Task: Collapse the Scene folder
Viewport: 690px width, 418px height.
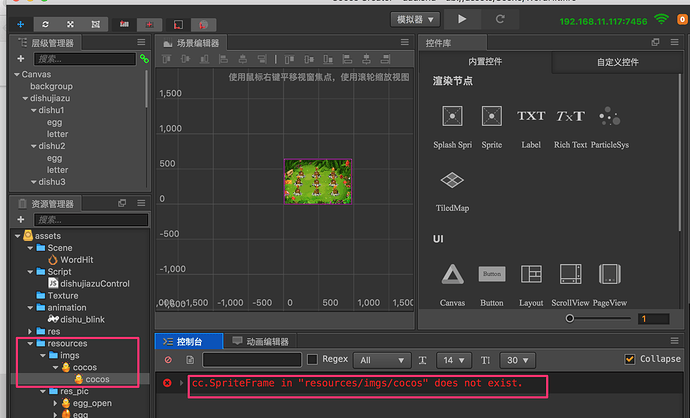Action: pos(30,248)
